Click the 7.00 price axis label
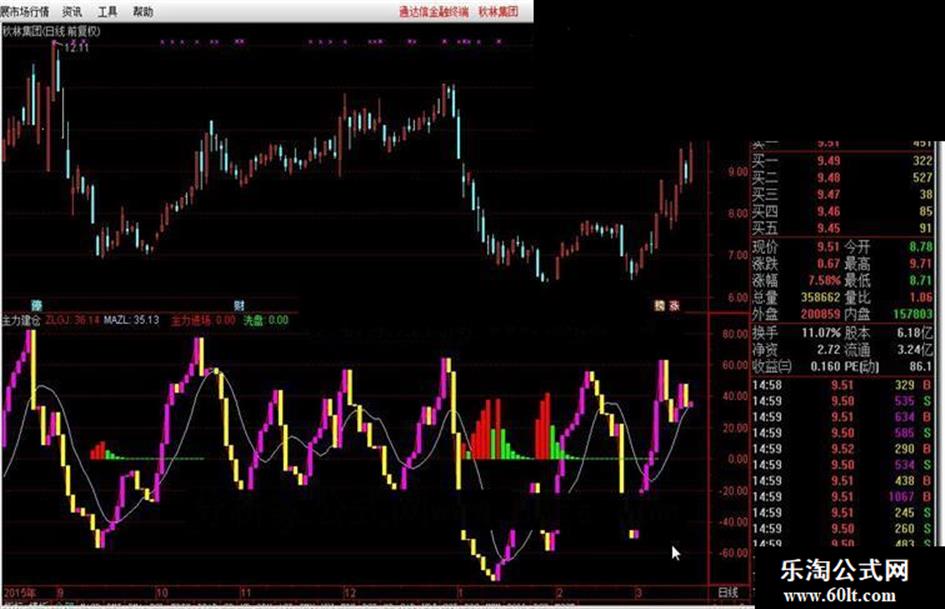Screen dimensions: 945x609 738,256
